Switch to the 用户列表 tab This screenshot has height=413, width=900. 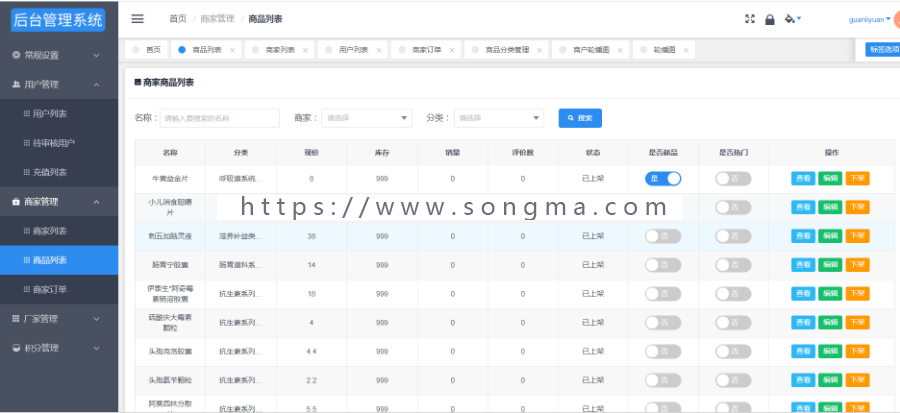point(354,50)
